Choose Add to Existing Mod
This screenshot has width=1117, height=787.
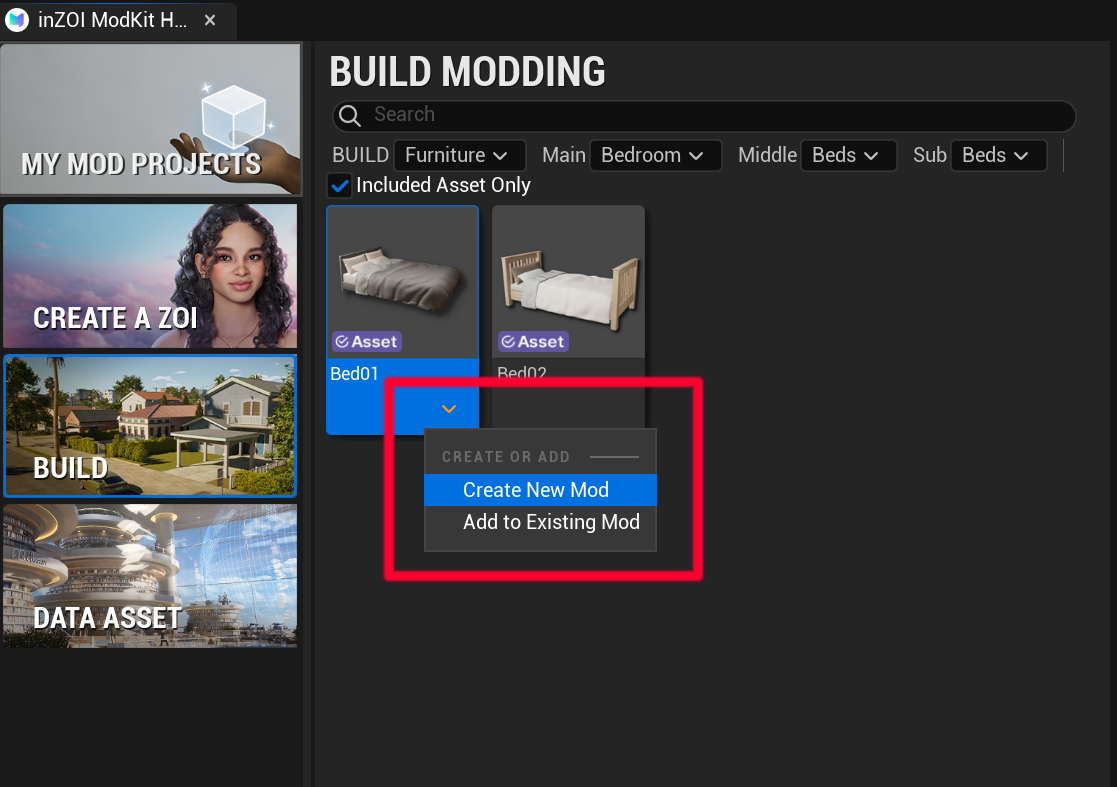click(540, 522)
